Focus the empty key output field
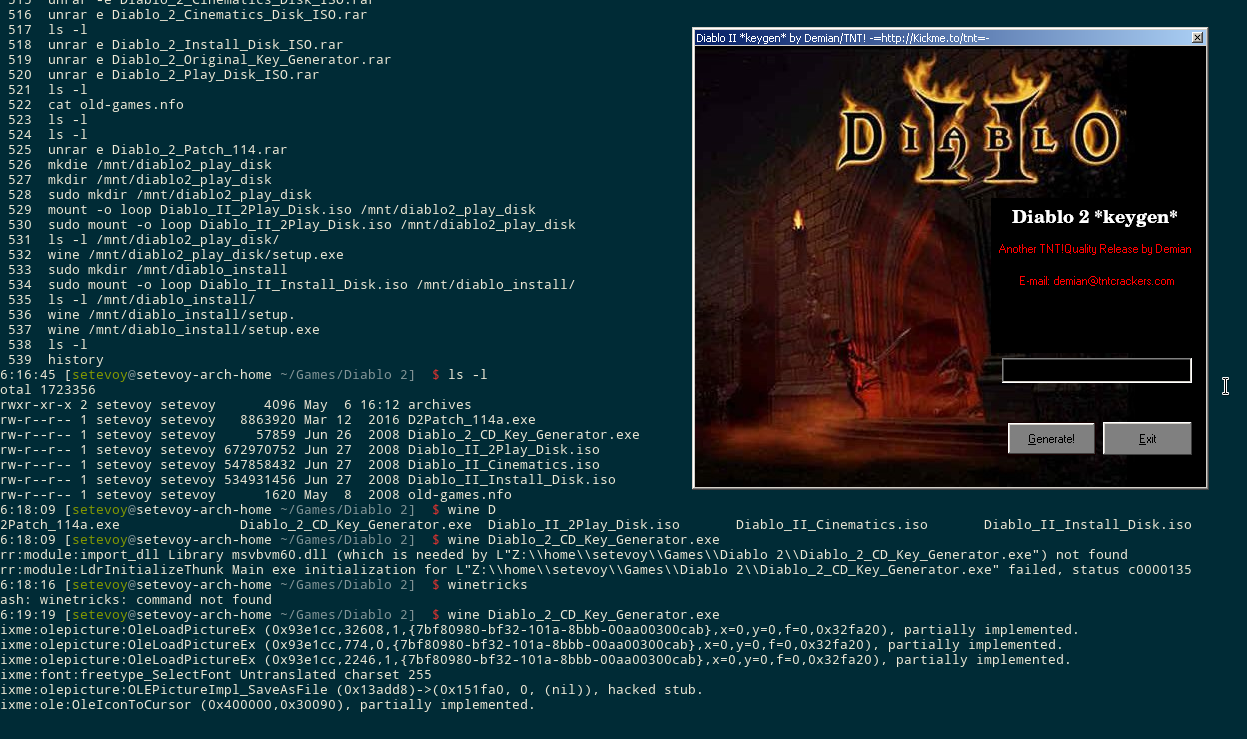 coord(1096,370)
